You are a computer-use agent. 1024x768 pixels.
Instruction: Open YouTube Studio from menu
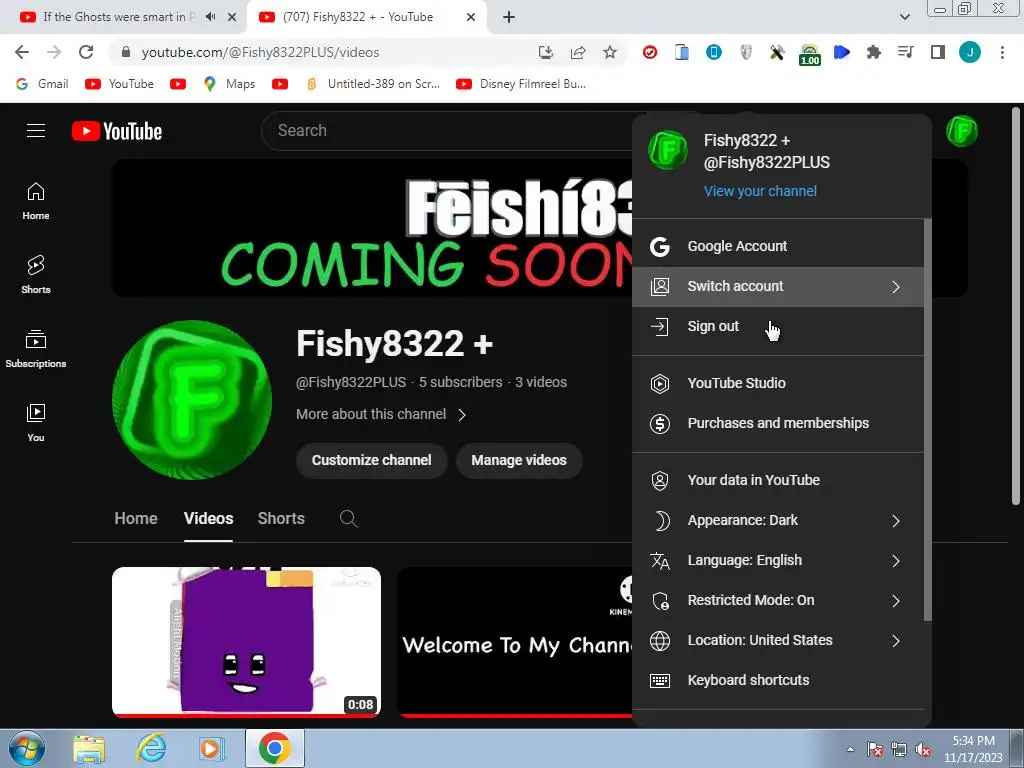778,383
